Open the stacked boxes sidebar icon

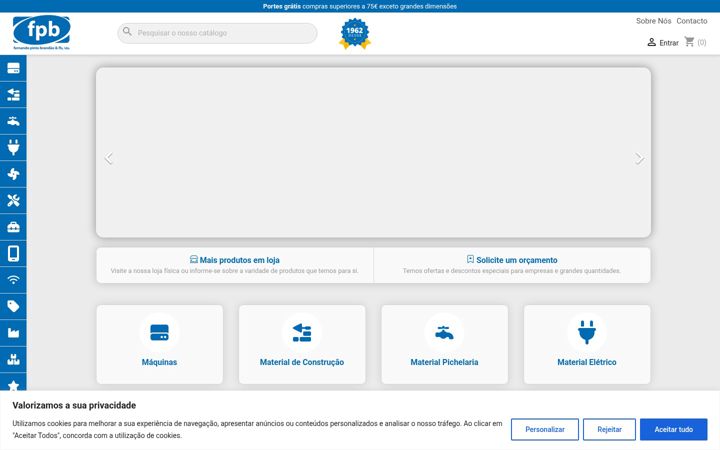[13, 359]
